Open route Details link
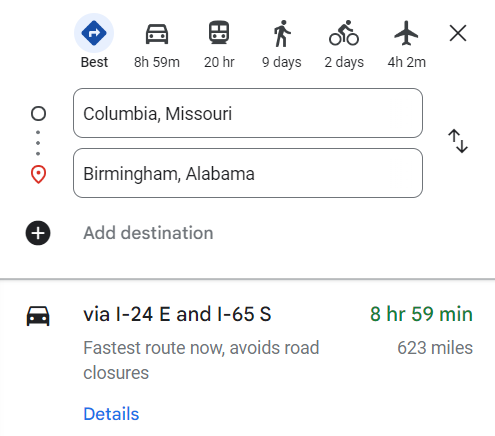Image resolution: width=495 pixels, height=436 pixels. tap(111, 414)
